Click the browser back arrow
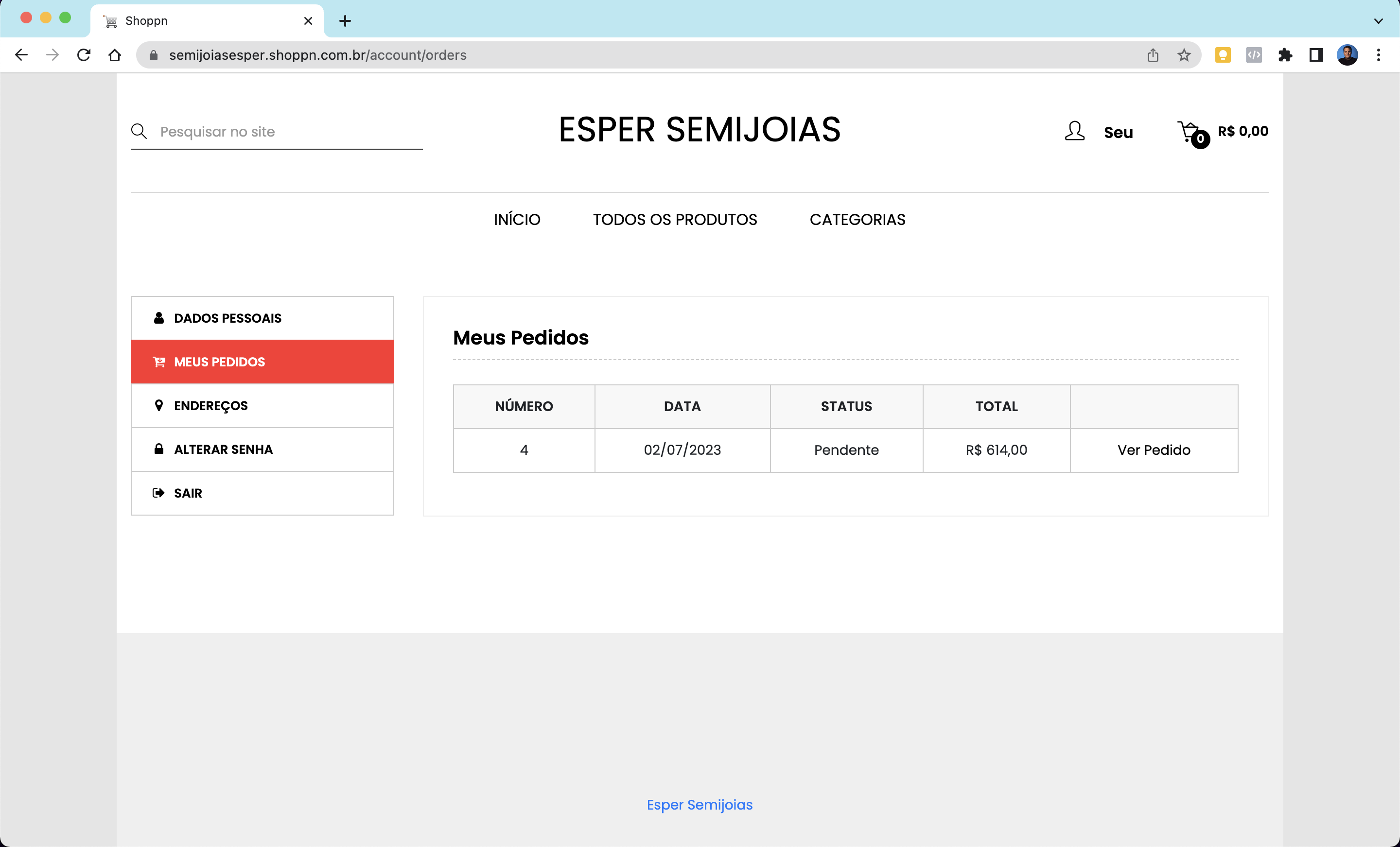The height and width of the screenshot is (847, 1400). point(21,55)
